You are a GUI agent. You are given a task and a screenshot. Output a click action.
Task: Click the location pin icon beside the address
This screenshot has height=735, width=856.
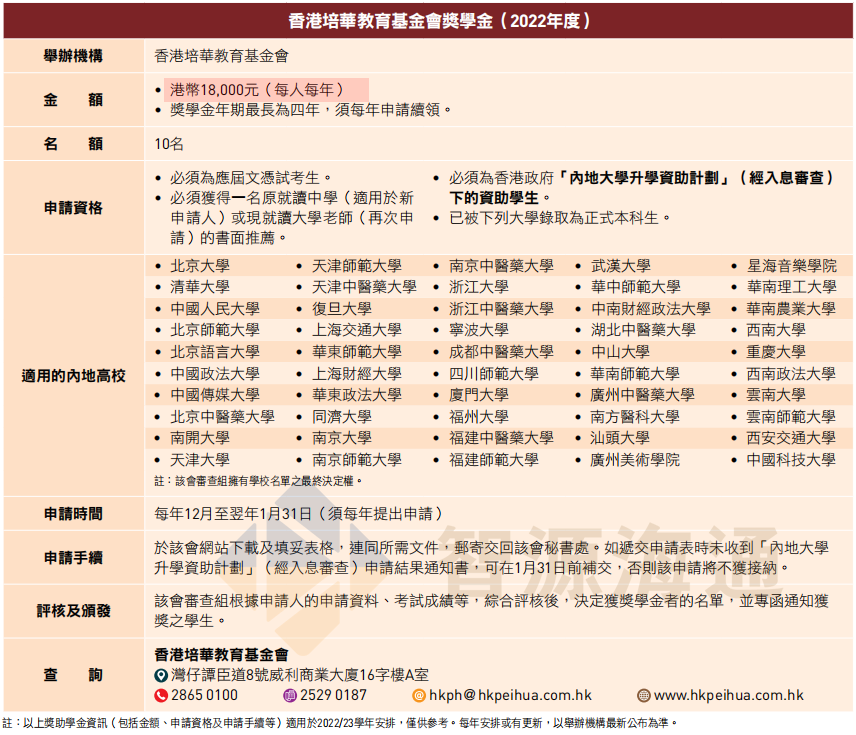160,675
